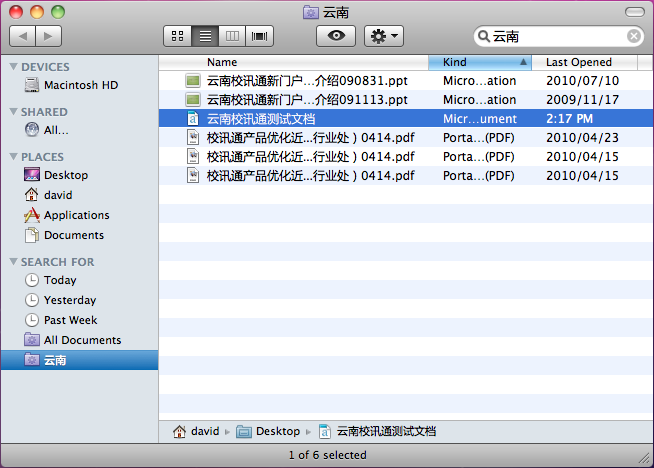654x468 pixels.
Task: Go back with the left arrow
Action: [x=23, y=36]
